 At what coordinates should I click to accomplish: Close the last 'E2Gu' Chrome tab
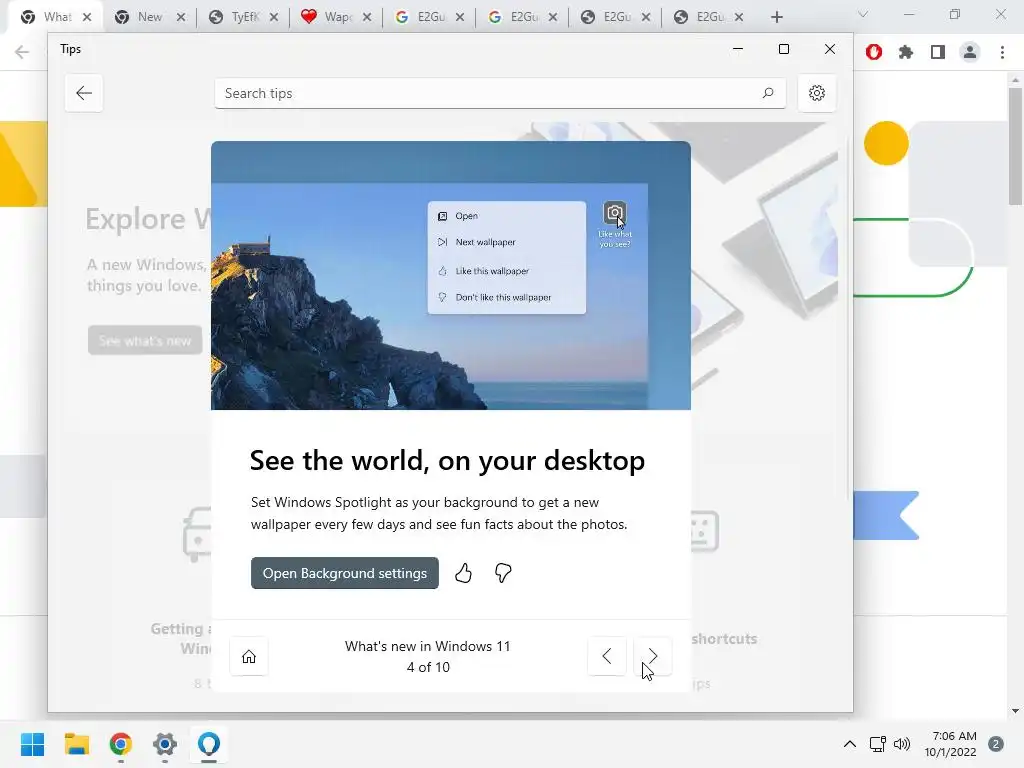click(739, 17)
